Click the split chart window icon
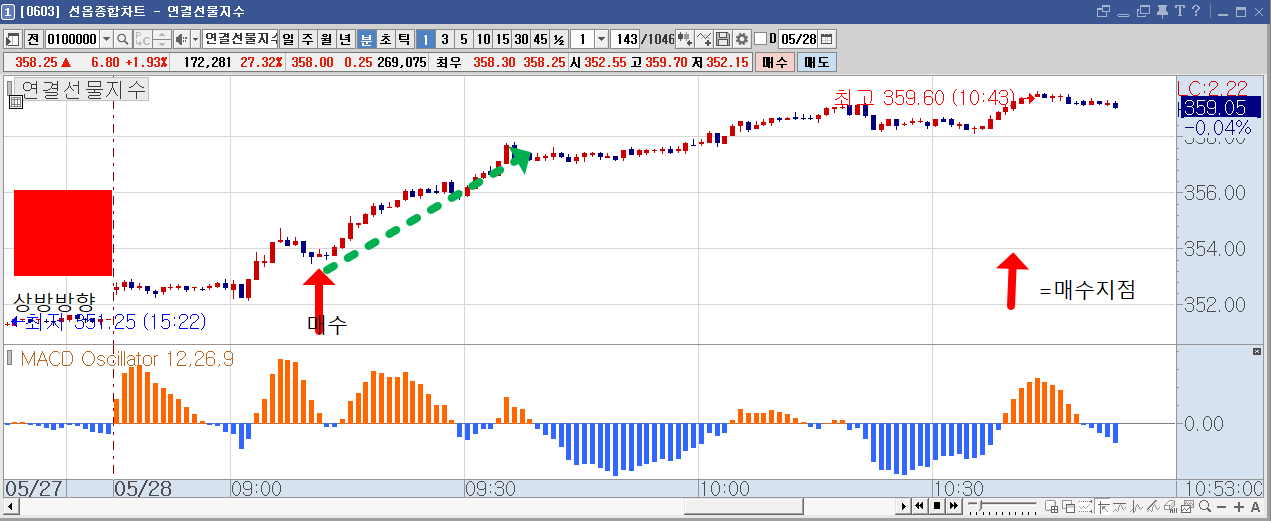Image resolution: width=1271 pixels, height=521 pixels. click(1052, 506)
